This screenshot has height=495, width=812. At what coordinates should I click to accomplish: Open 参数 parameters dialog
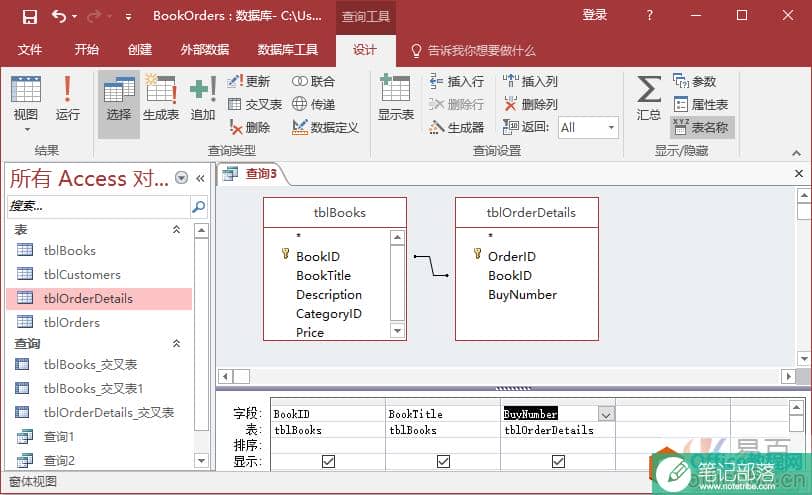[x=694, y=81]
